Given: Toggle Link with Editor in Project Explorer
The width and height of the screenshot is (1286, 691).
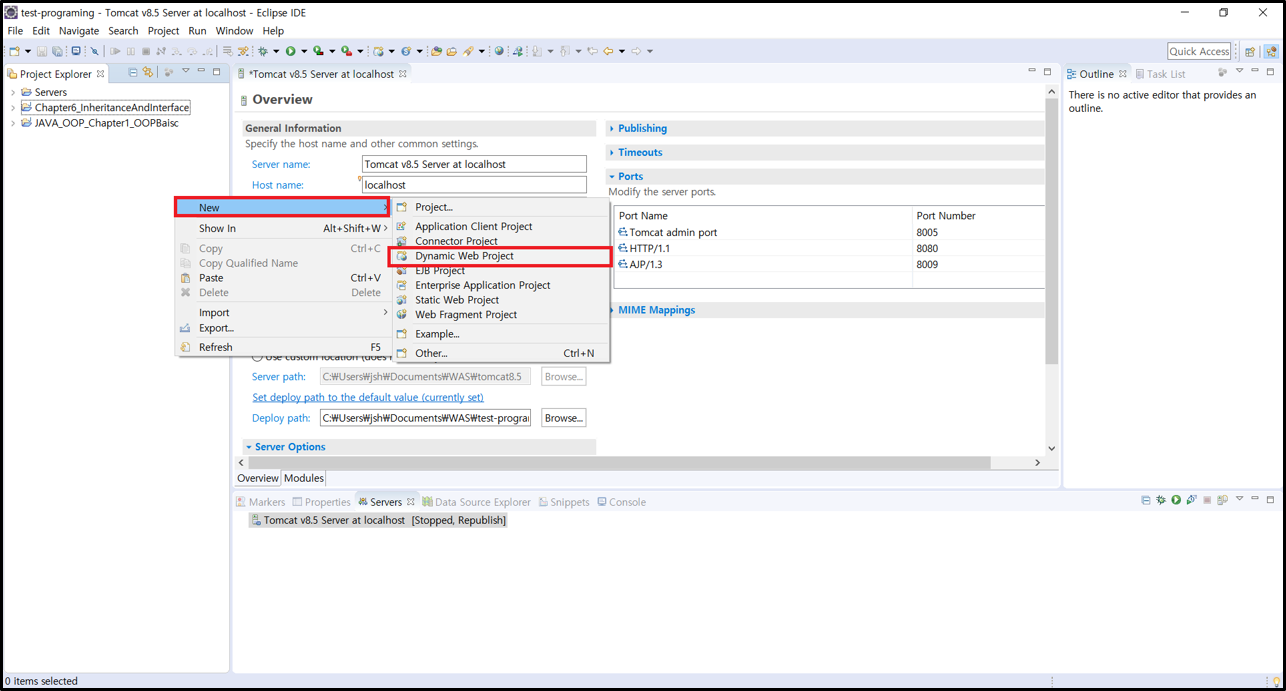Looking at the screenshot, I should 148,72.
